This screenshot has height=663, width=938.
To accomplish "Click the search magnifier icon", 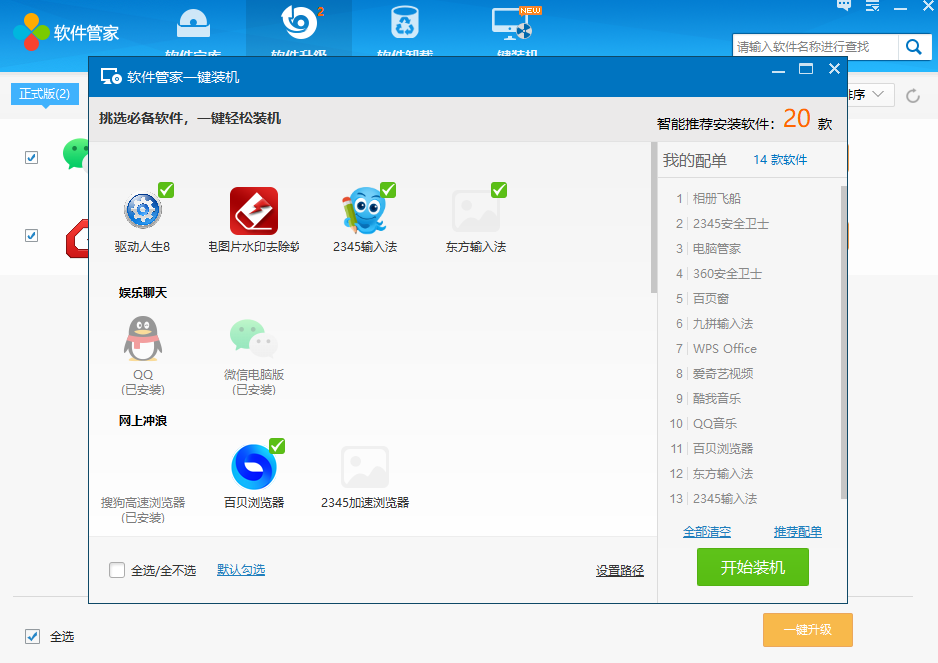I will [x=913, y=47].
